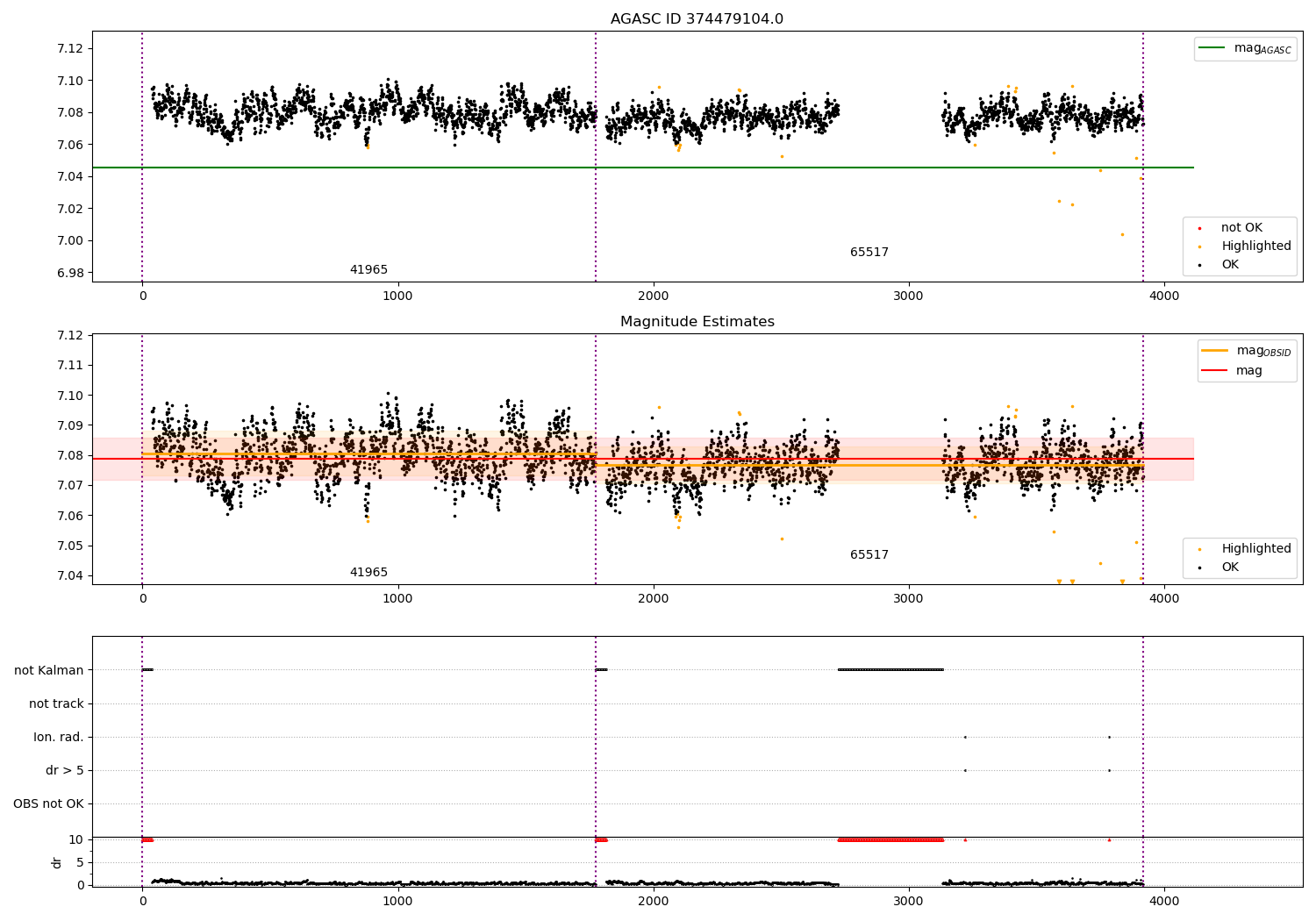This screenshot has height=921, width=1316.
Task: Click the red 'mag' legend entry in middle plot
Action: tap(1248, 371)
